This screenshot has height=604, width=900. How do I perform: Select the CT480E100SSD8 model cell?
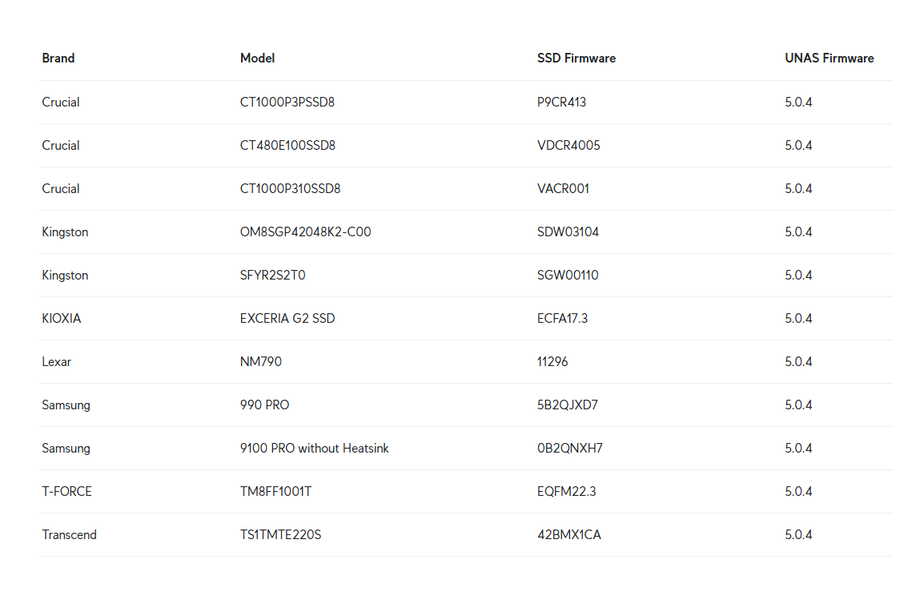288,145
